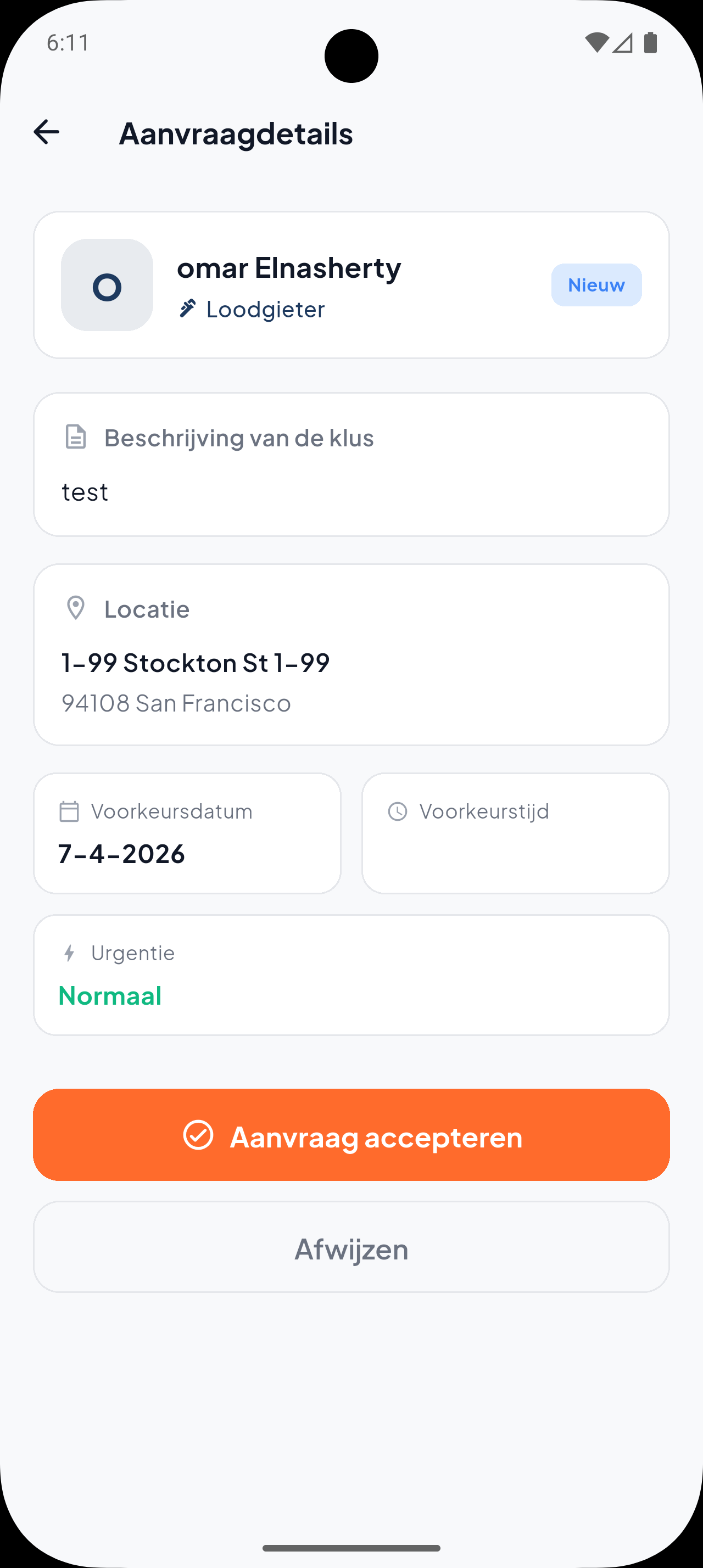This screenshot has width=703, height=1568.
Task: Tap the calendar icon beside Voorkeursdatum
Action: tap(69, 811)
